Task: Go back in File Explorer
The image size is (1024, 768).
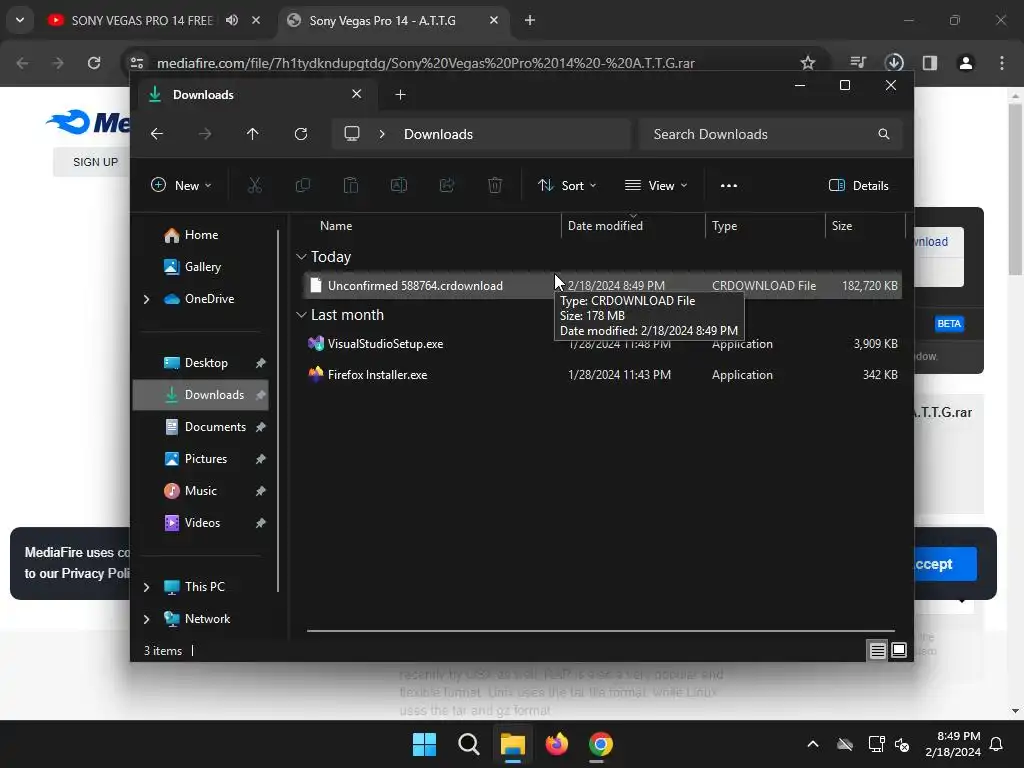Action: [x=157, y=134]
